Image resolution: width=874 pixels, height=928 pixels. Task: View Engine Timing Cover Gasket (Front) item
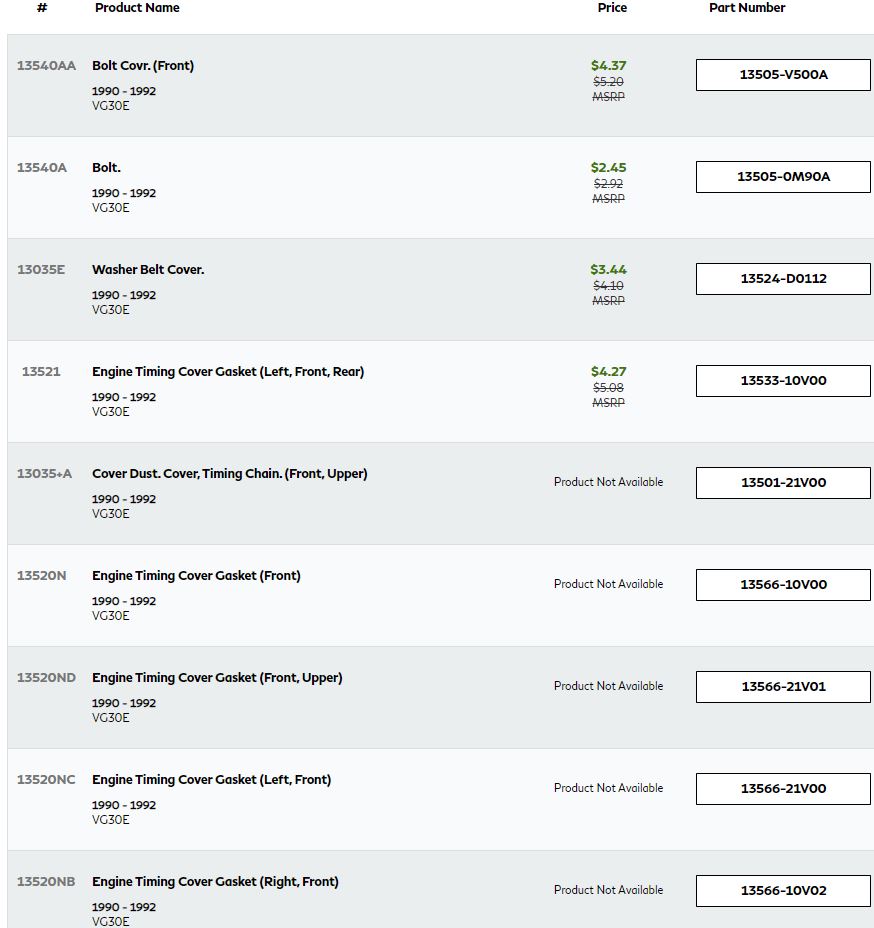196,576
